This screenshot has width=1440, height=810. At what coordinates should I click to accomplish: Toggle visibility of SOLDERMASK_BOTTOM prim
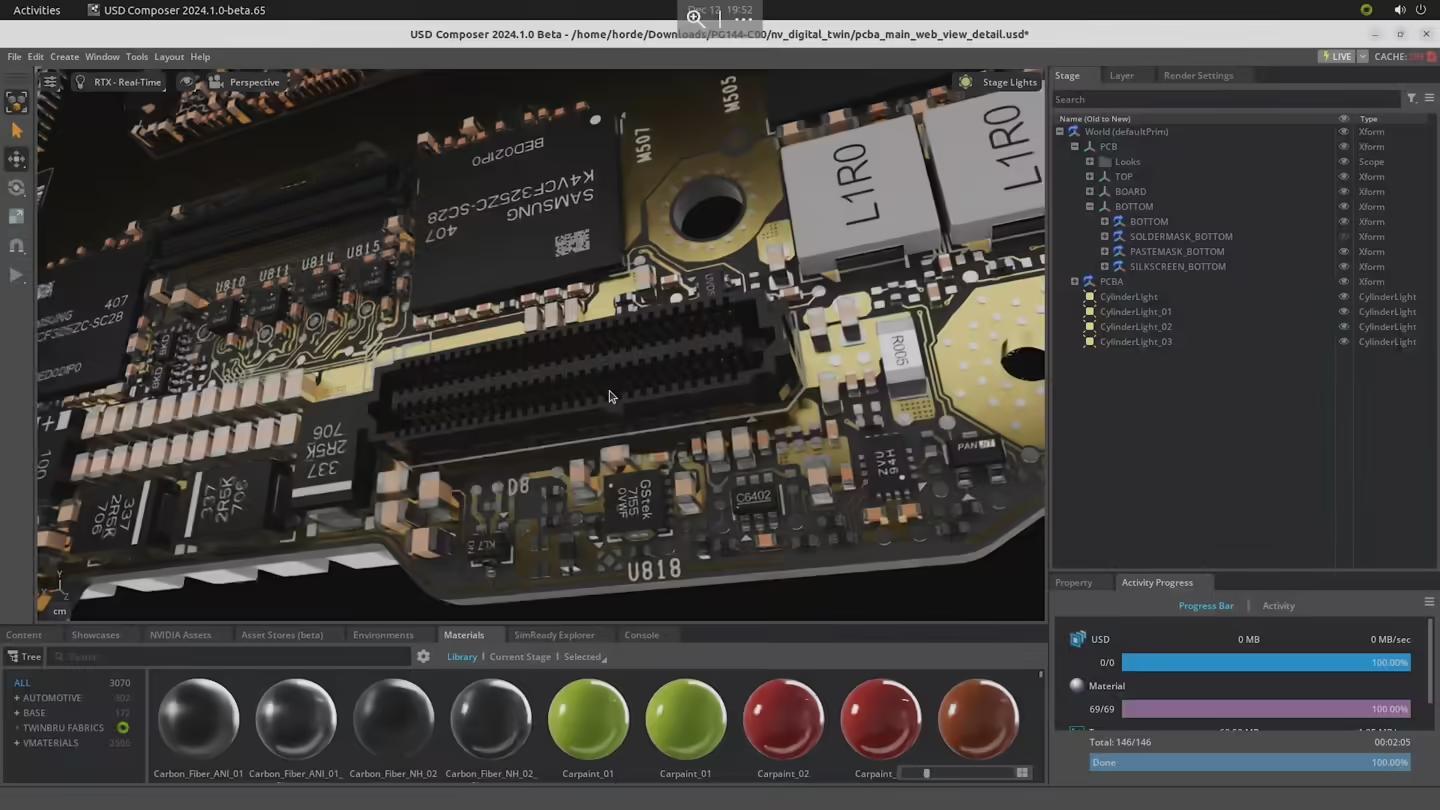[x=1343, y=237]
